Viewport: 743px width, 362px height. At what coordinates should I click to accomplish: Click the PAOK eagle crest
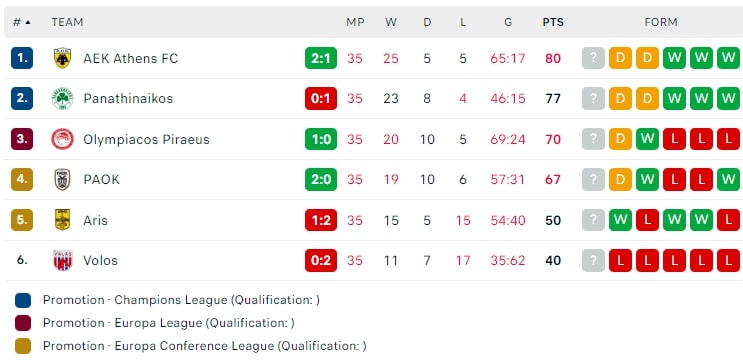click(x=62, y=180)
